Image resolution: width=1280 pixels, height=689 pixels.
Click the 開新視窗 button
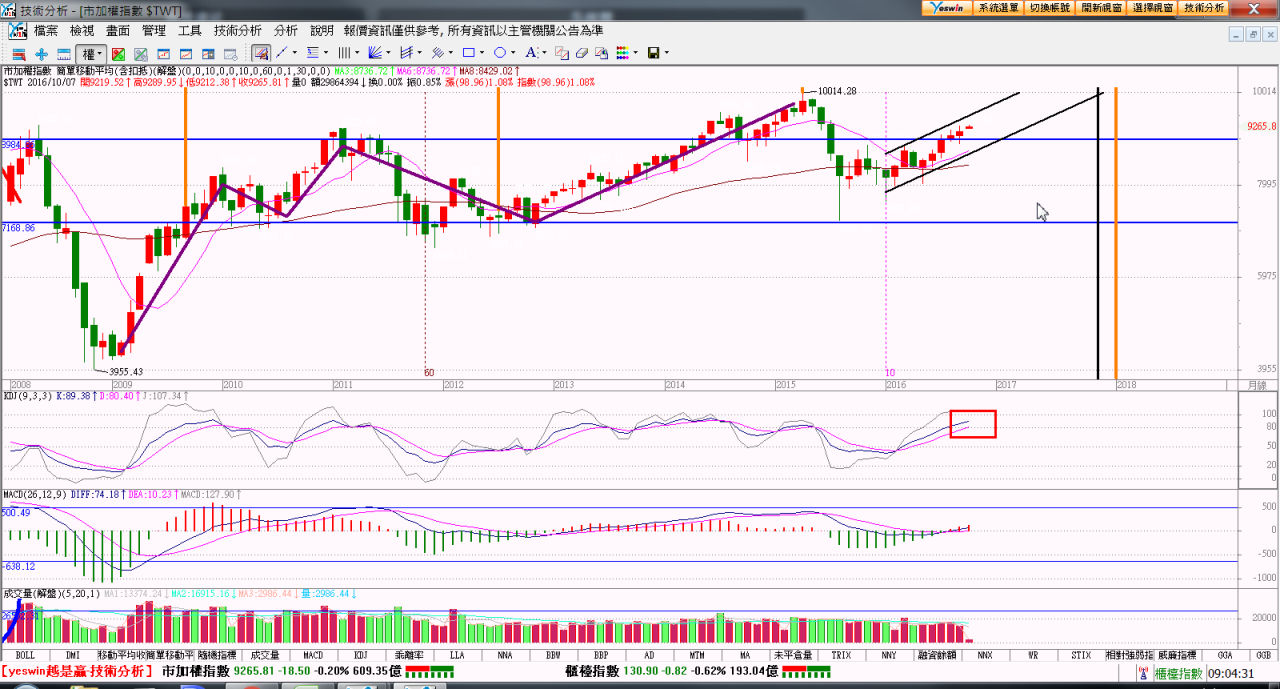1101,7
